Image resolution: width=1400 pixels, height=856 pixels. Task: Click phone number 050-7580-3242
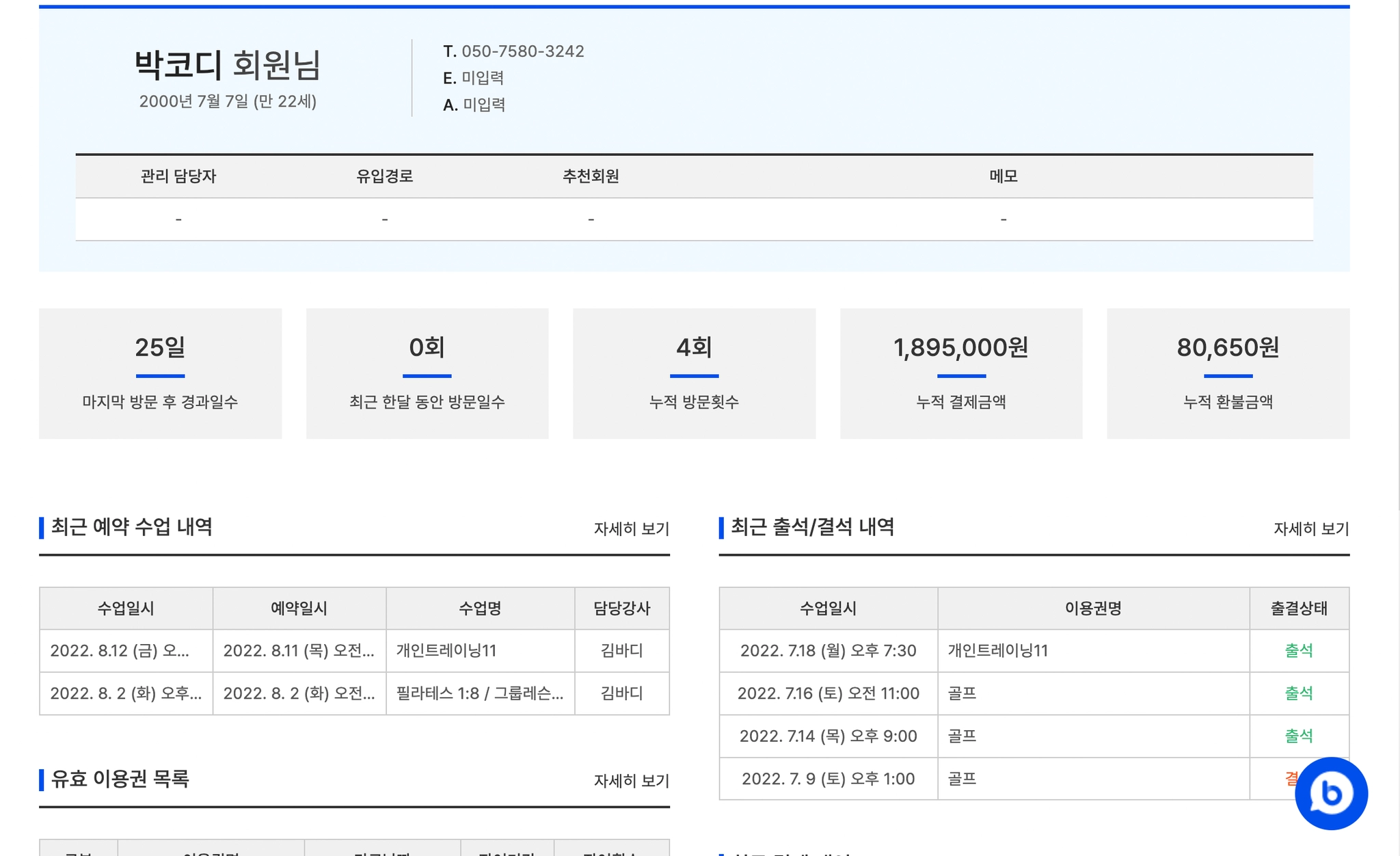coord(522,51)
